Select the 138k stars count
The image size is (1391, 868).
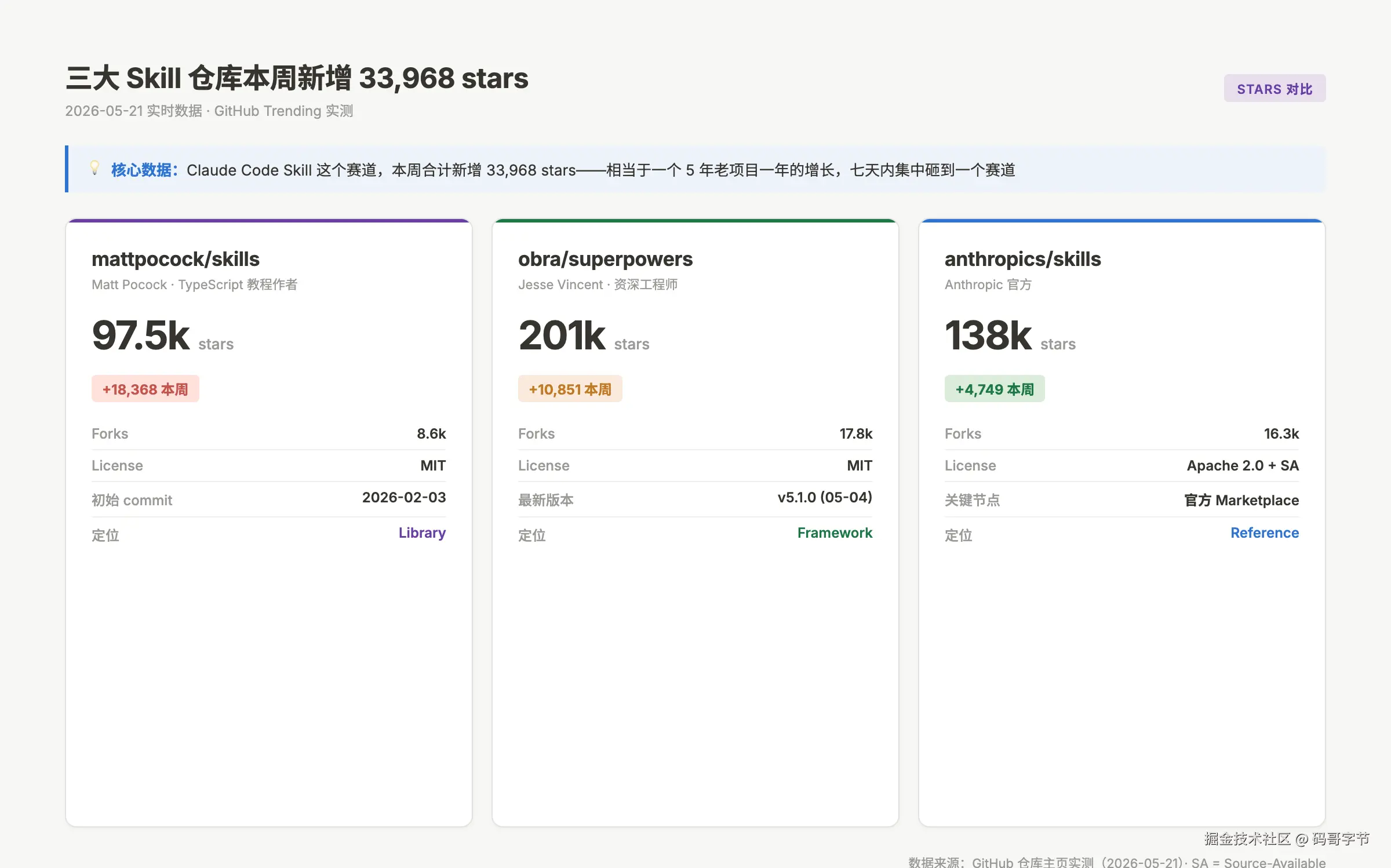988,335
